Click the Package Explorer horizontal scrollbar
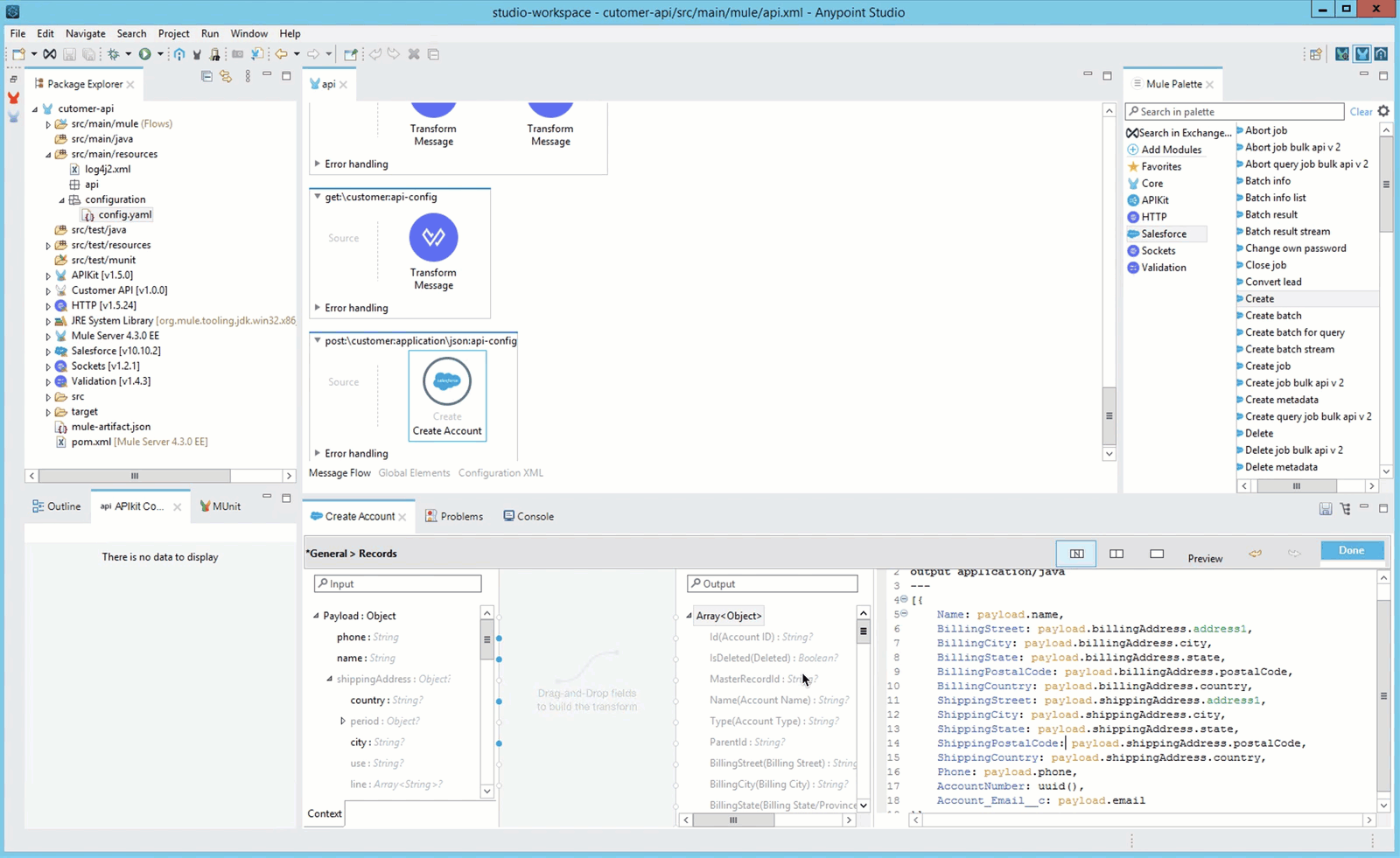 click(x=134, y=476)
